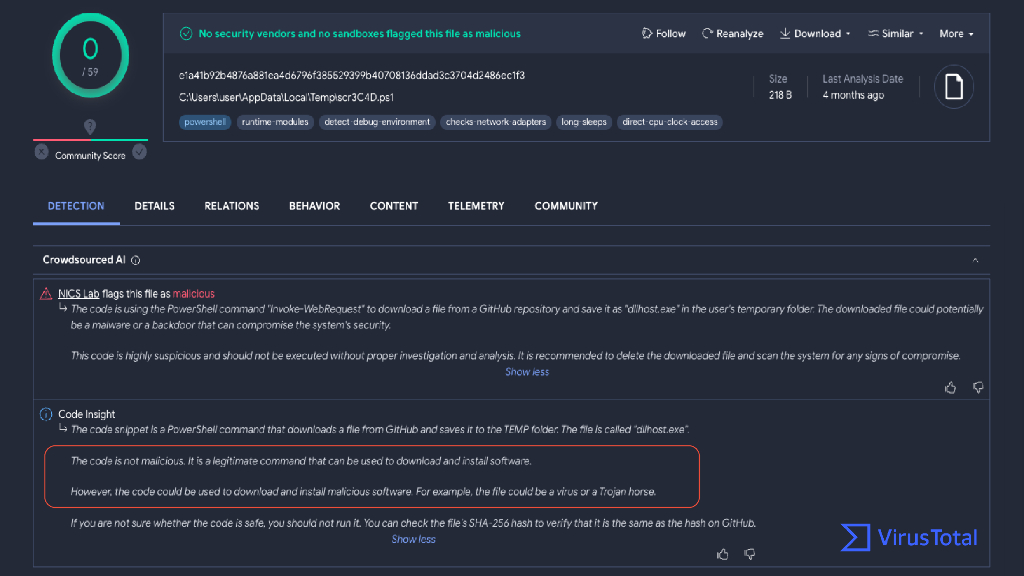
Task: Vote negative on Community Score (X icon)
Action: tap(41, 152)
